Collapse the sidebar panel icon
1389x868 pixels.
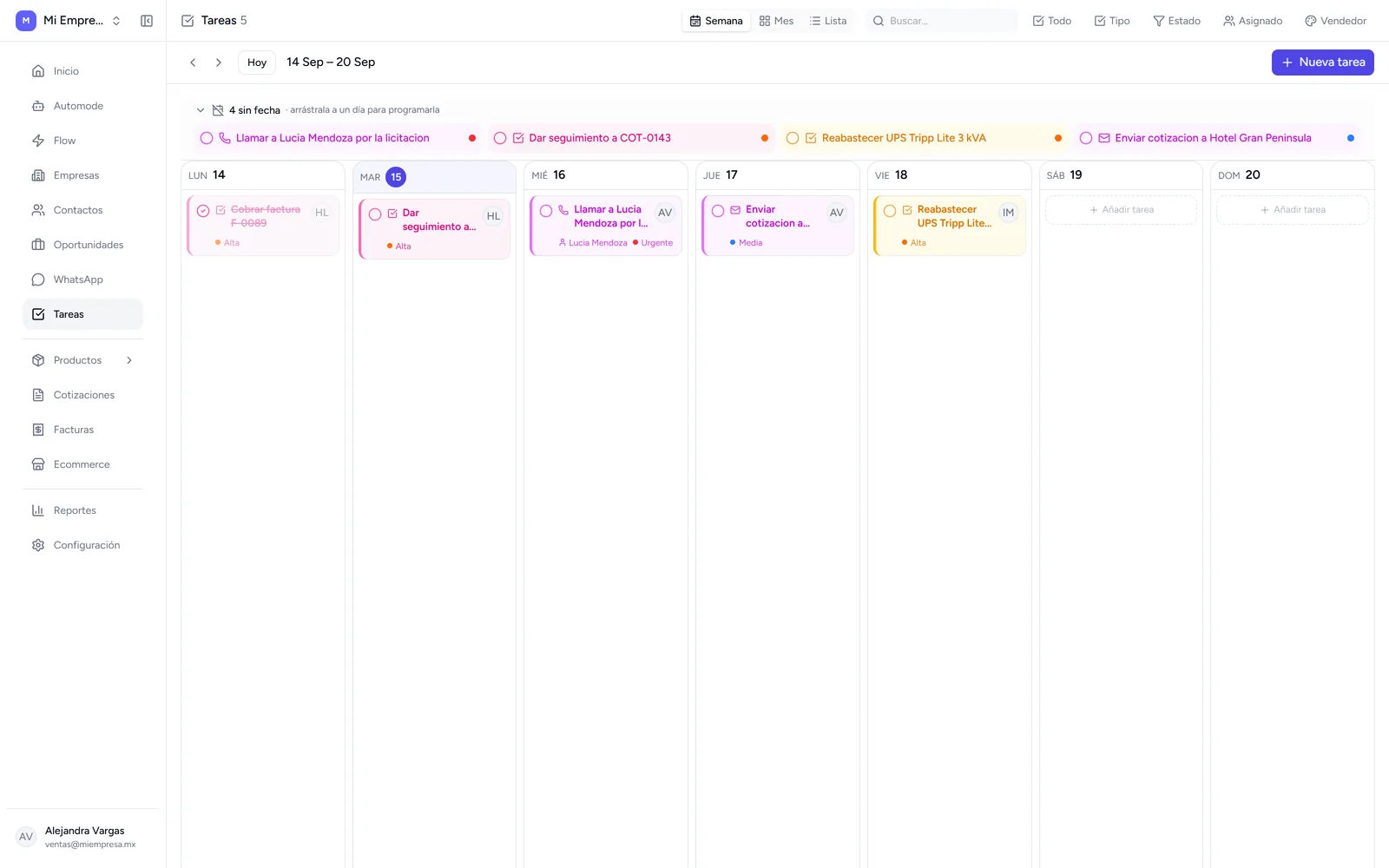click(x=147, y=21)
